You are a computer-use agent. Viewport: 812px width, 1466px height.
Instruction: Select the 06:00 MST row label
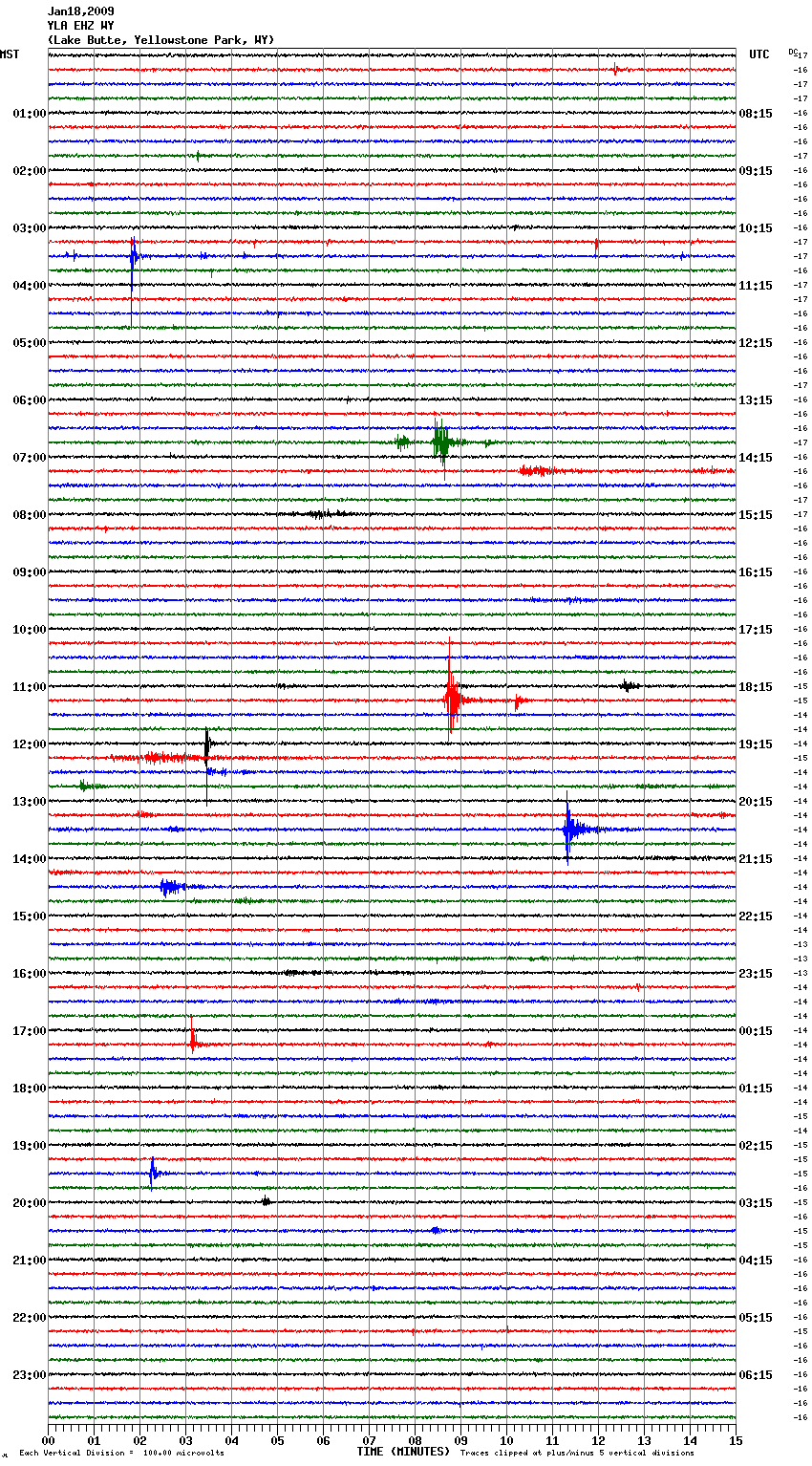29,400
